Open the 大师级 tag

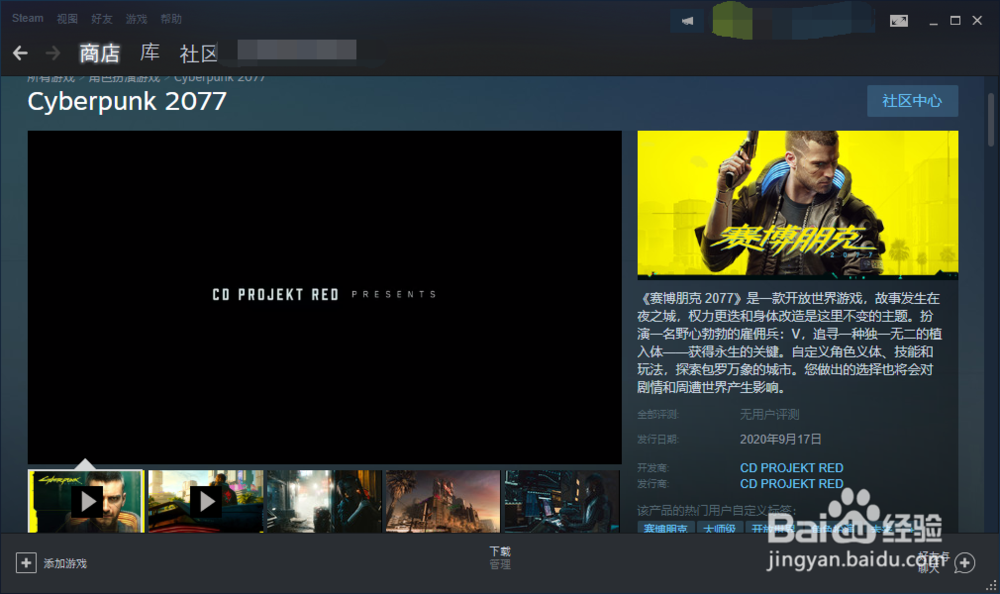coord(719,528)
